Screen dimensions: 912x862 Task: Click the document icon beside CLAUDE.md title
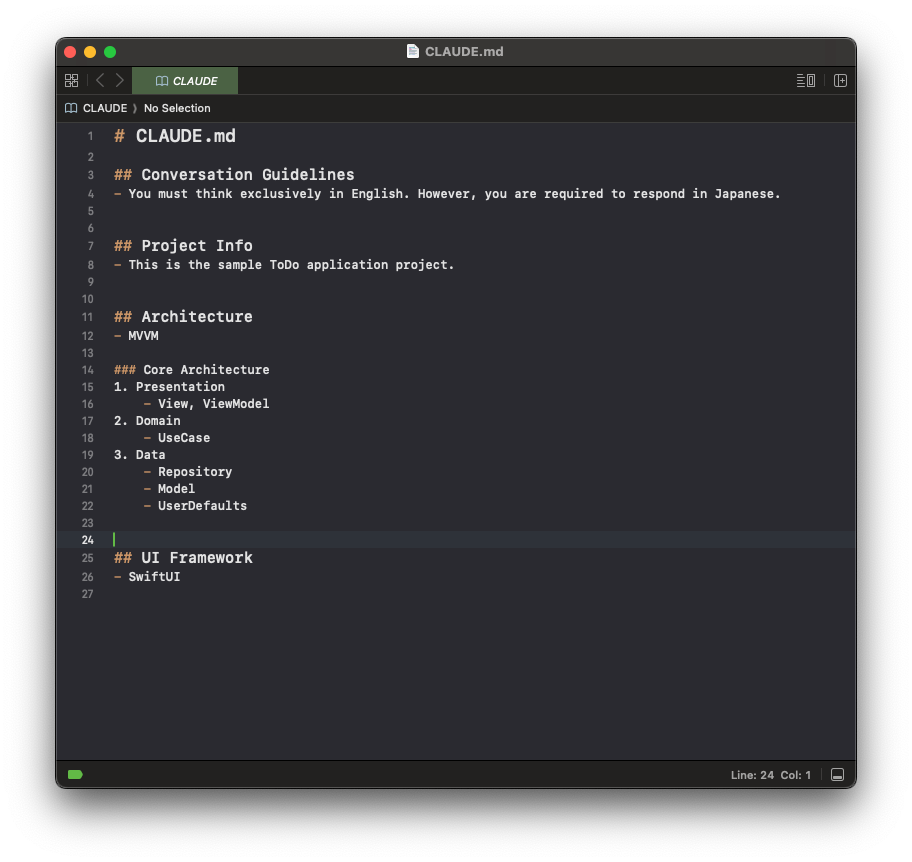412,52
